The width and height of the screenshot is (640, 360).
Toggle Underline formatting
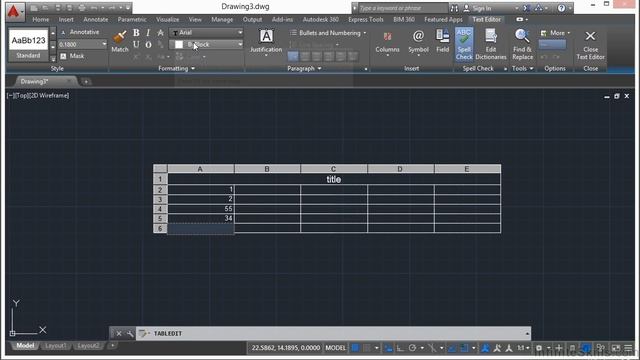coord(136,44)
